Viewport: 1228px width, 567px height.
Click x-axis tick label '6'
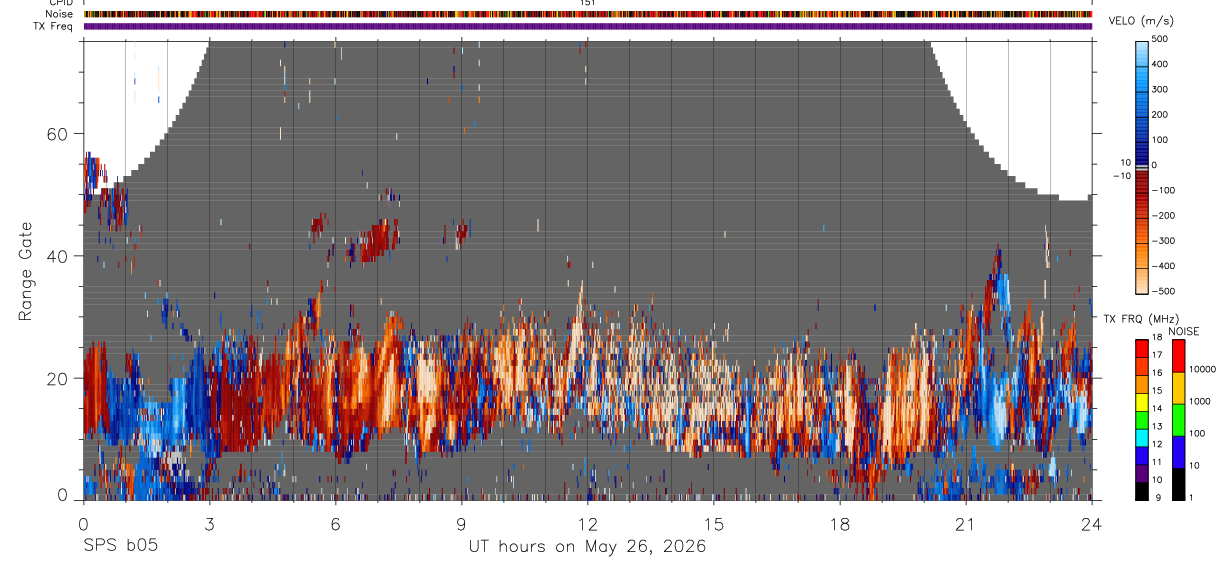335,524
